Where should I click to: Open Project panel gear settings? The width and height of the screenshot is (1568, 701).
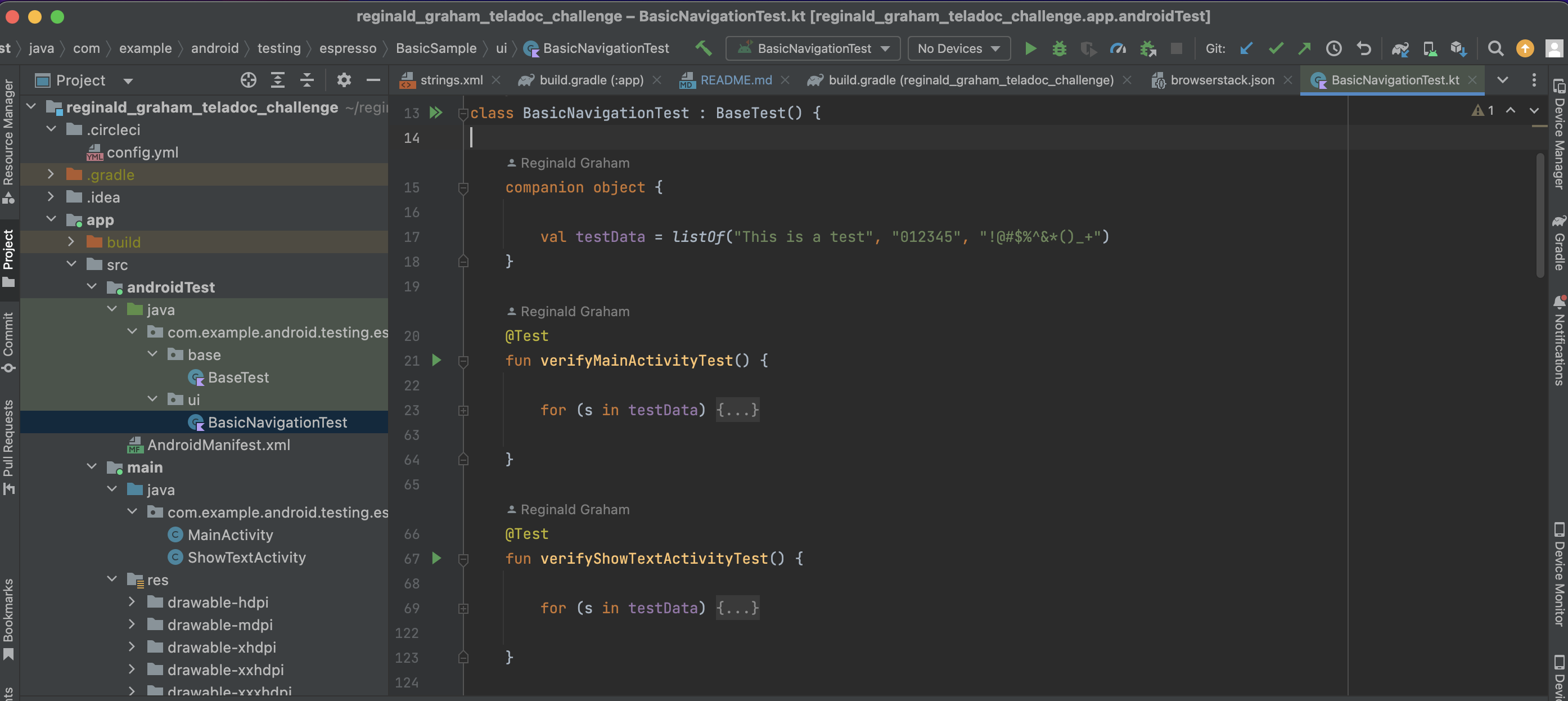[x=344, y=80]
